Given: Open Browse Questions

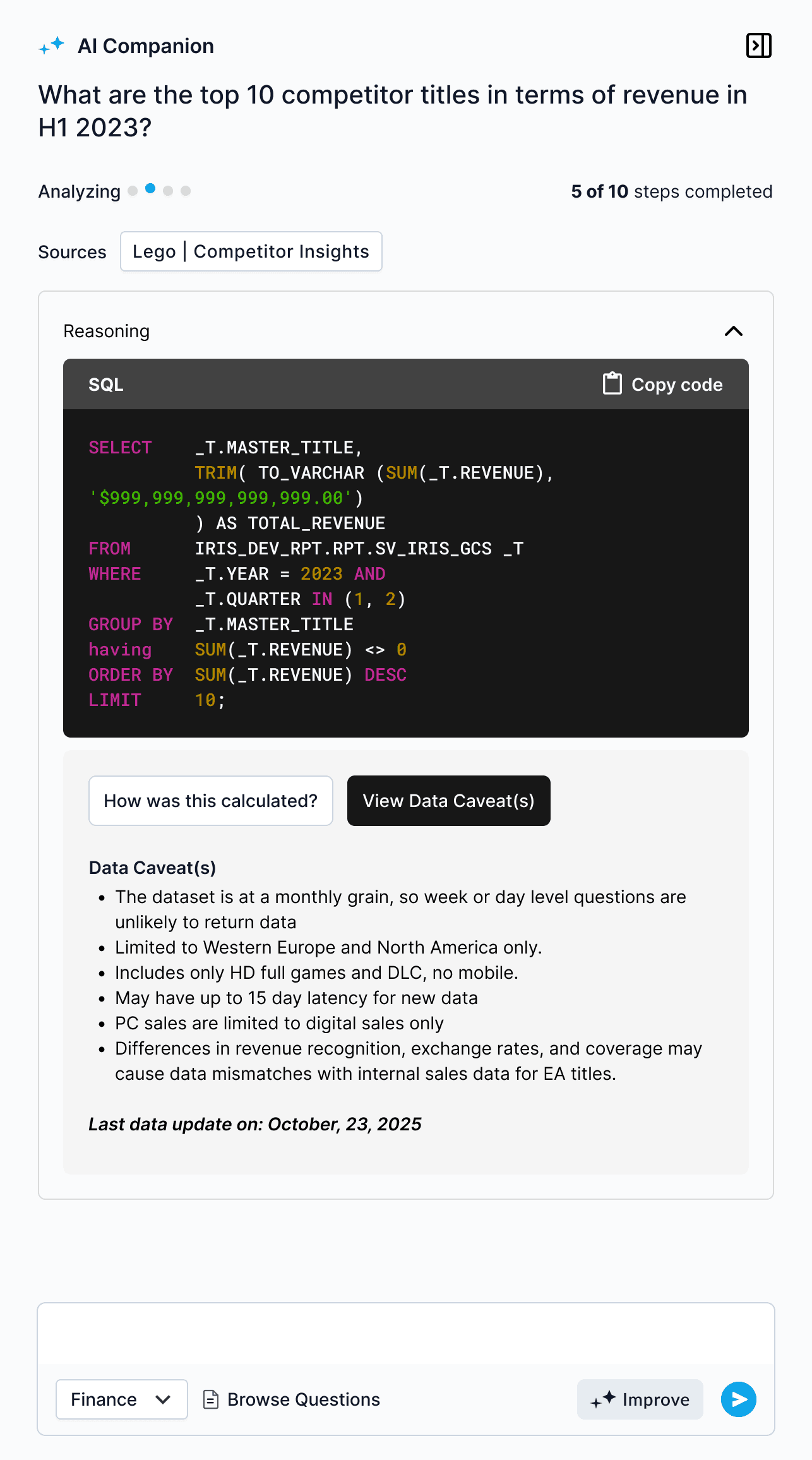Looking at the screenshot, I should (292, 1399).
